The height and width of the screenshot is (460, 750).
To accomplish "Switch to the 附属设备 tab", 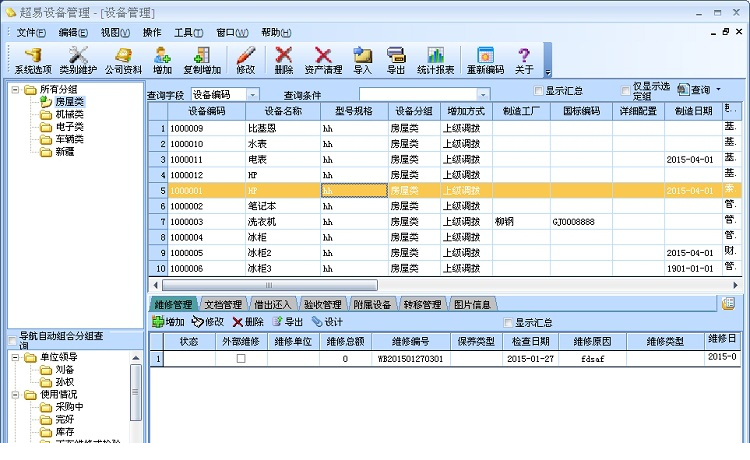I will [372, 304].
